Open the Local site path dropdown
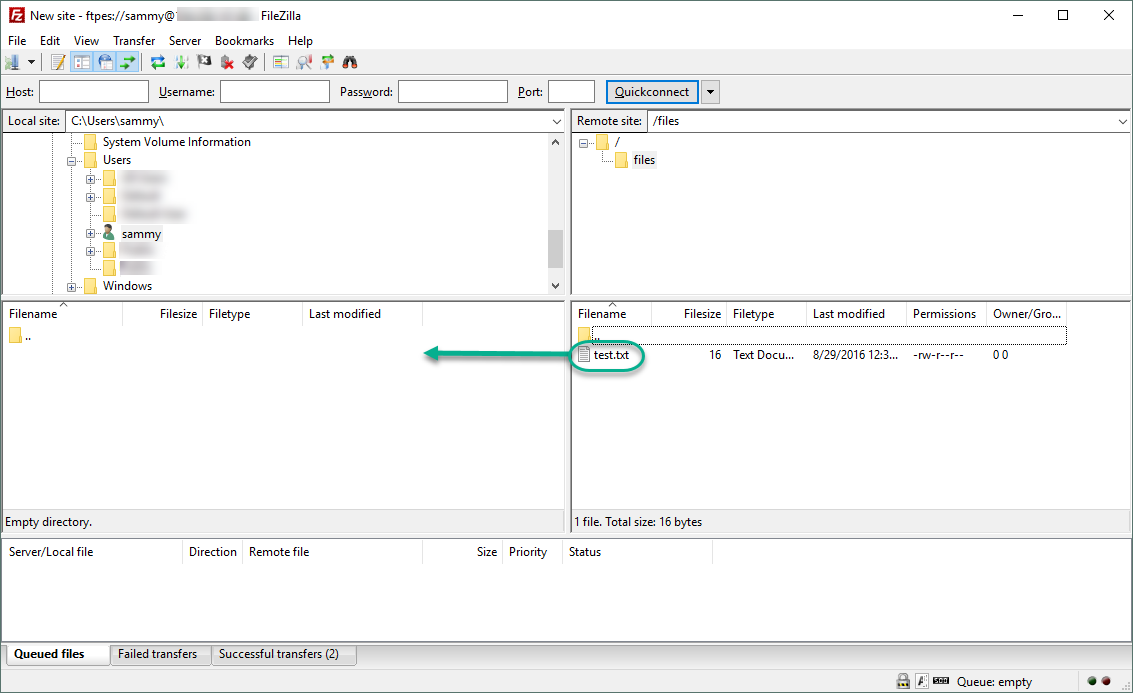Viewport: 1133px width, 693px height. pyautogui.click(x=556, y=121)
